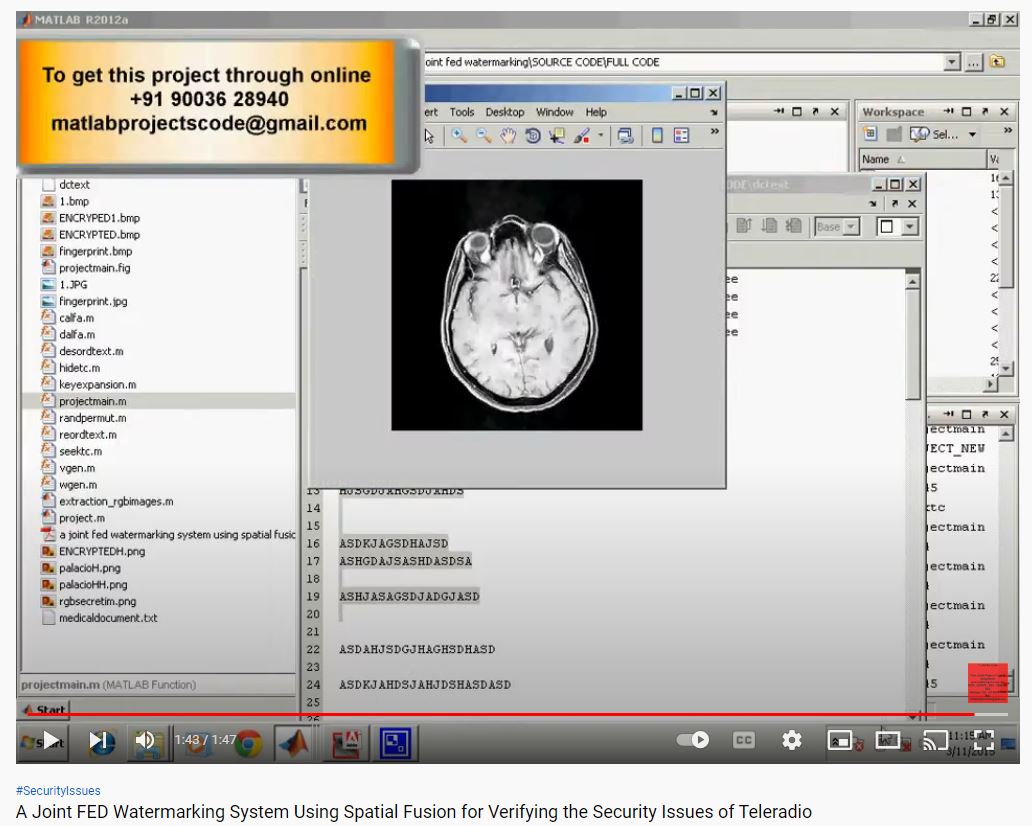Image resolution: width=1032 pixels, height=826 pixels.
Task: Expand the current folder path dropdown
Action: click(x=952, y=62)
